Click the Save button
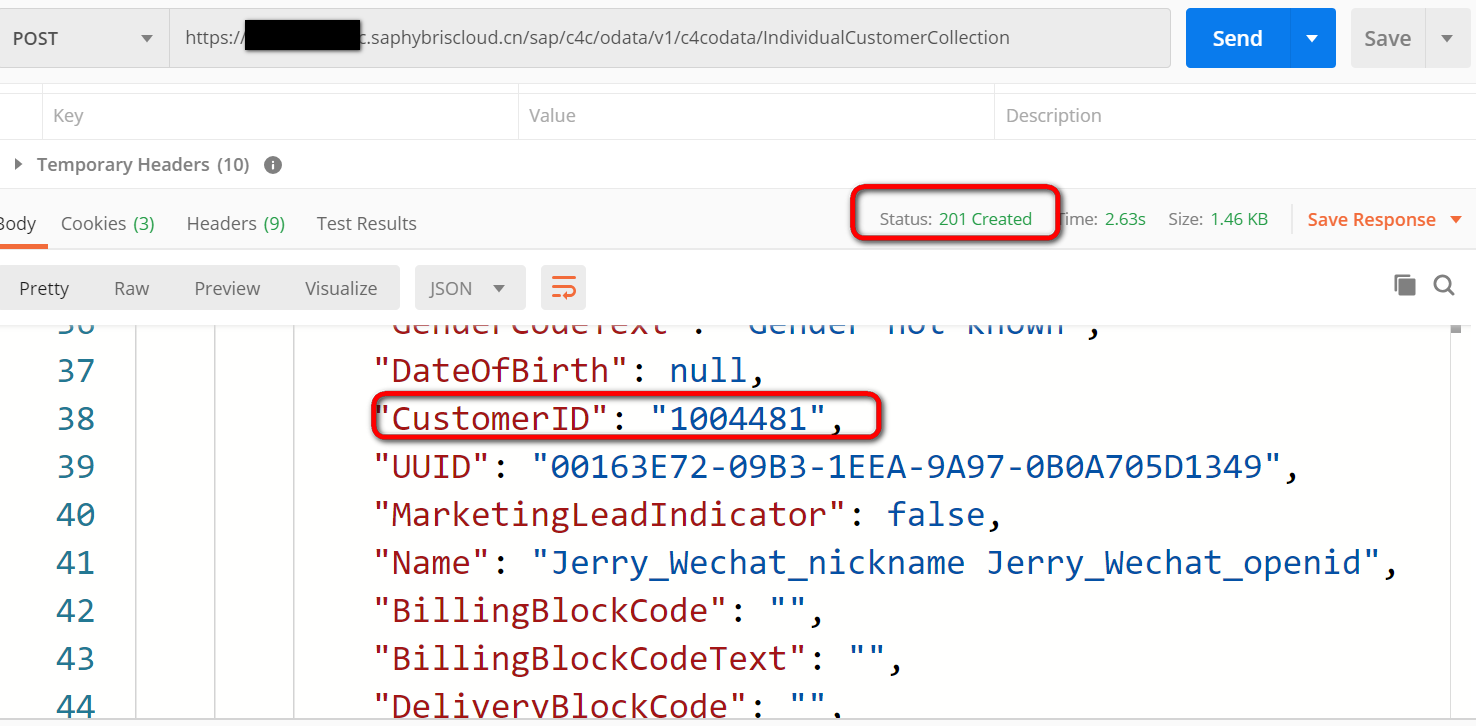The height and width of the screenshot is (726, 1476). coord(1388,38)
